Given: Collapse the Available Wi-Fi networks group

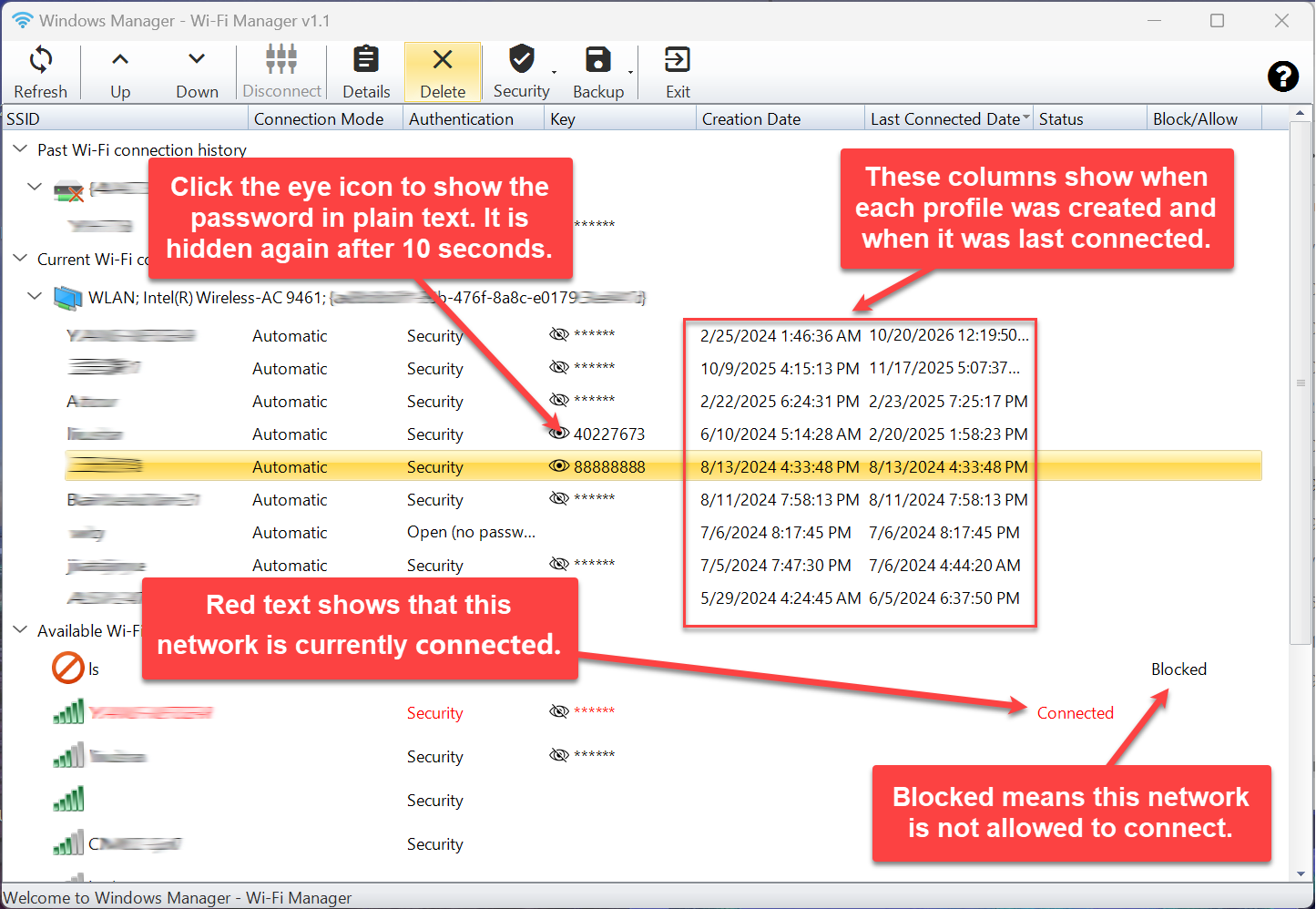Looking at the screenshot, I should [x=20, y=629].
